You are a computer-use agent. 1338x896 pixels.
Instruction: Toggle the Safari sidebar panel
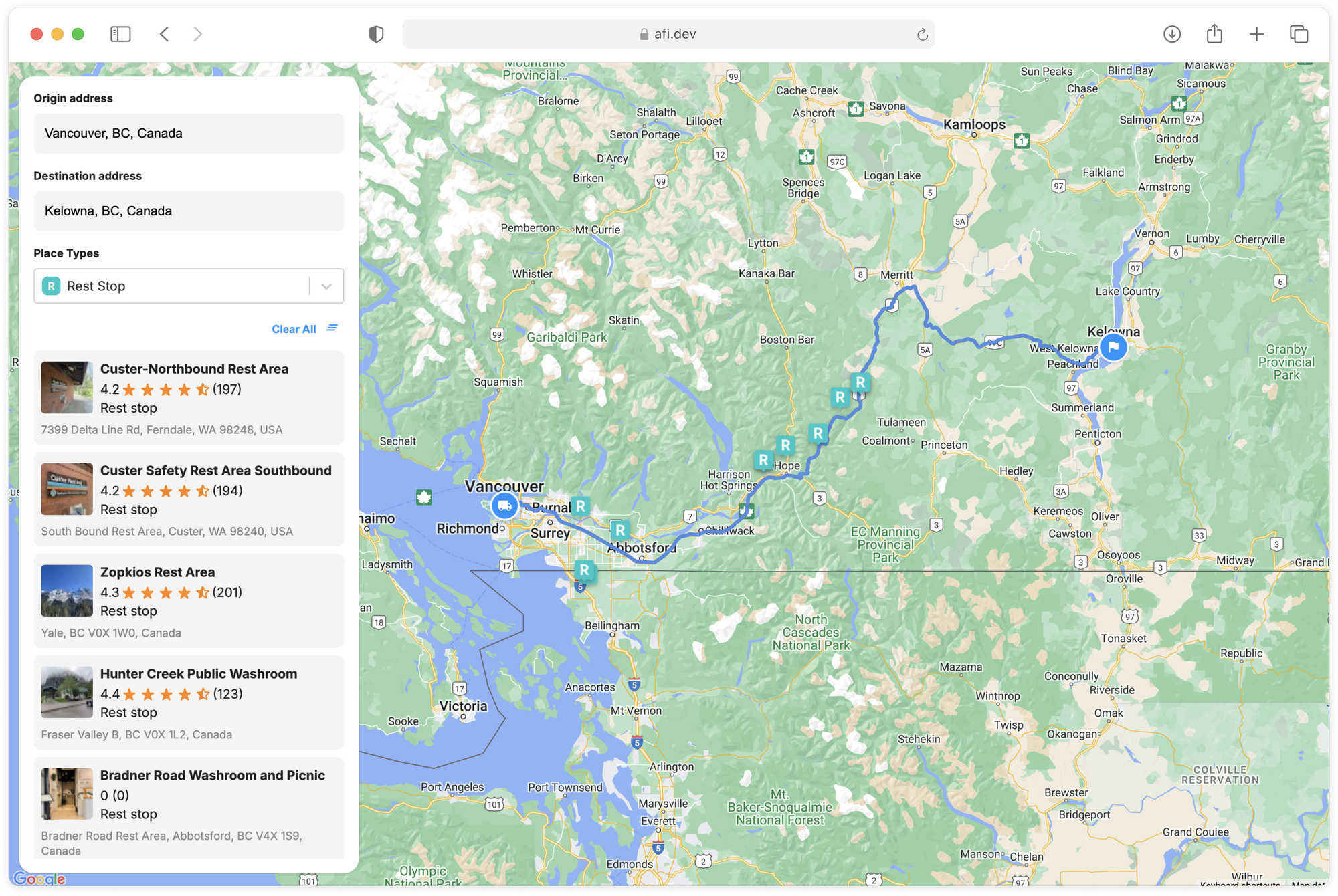(x=120, y=34)
